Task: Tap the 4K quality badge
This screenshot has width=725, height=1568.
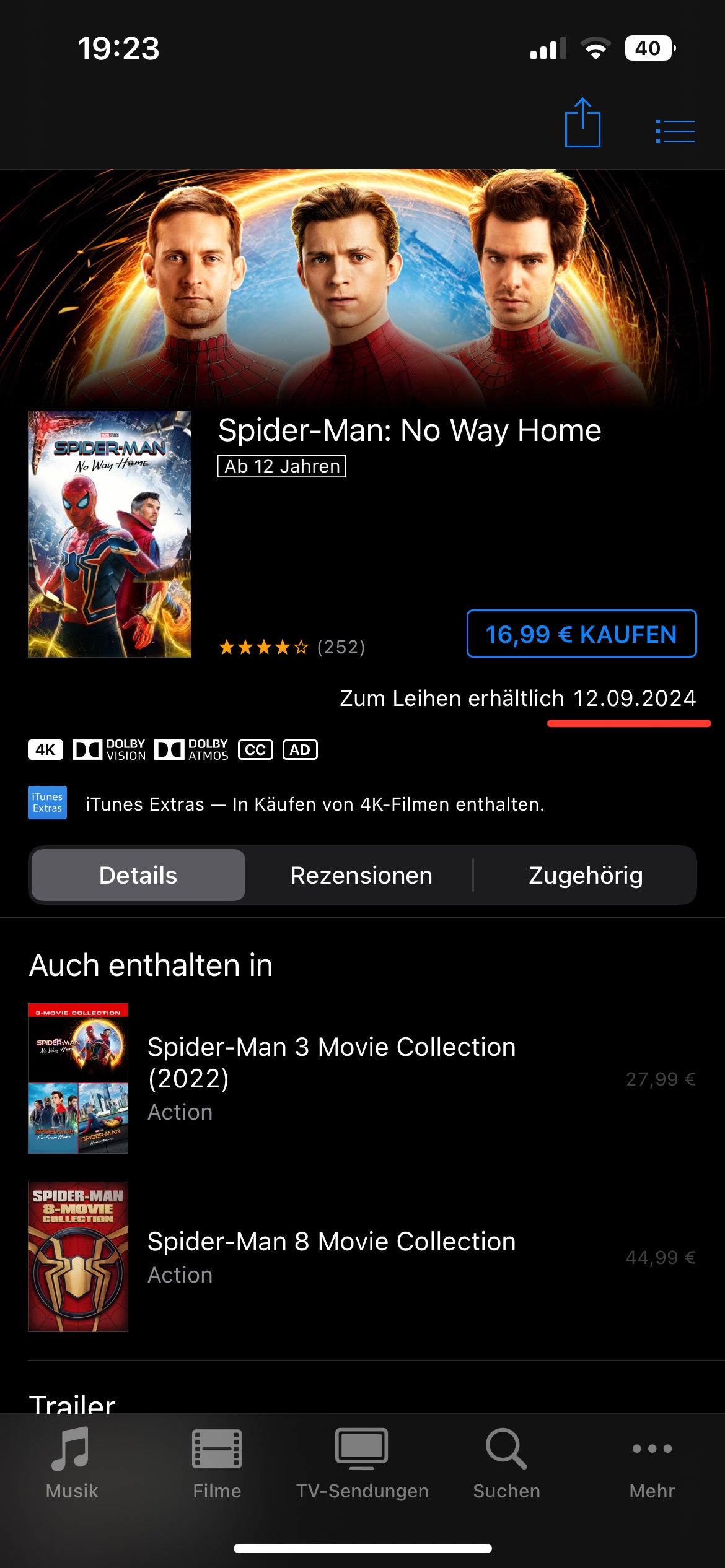Action: pos(45,750)
